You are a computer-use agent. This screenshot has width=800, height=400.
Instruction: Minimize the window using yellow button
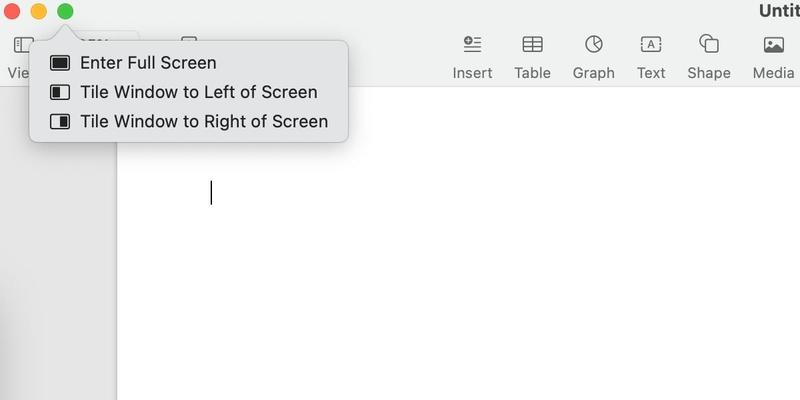(39, 12)
